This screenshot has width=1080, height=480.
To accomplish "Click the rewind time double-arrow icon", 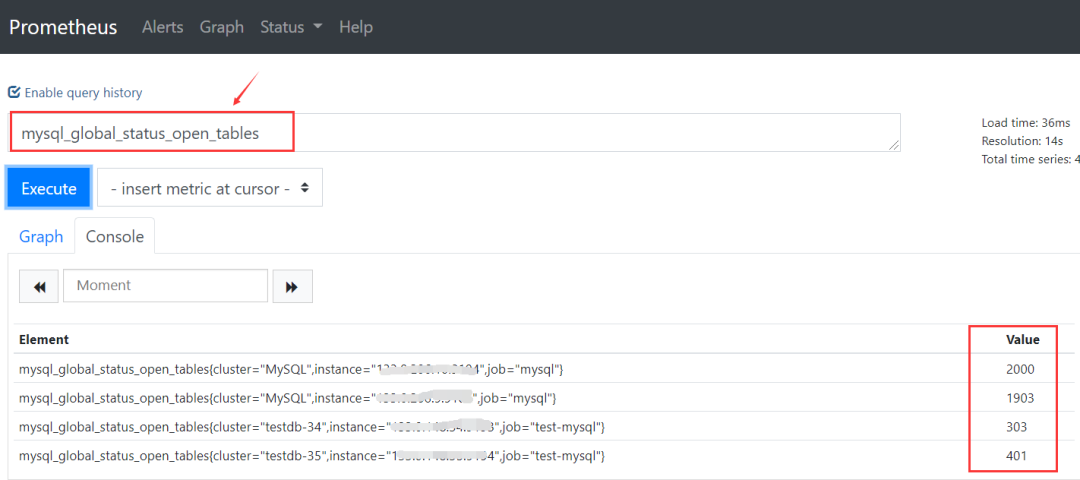I will pos(39,286).
